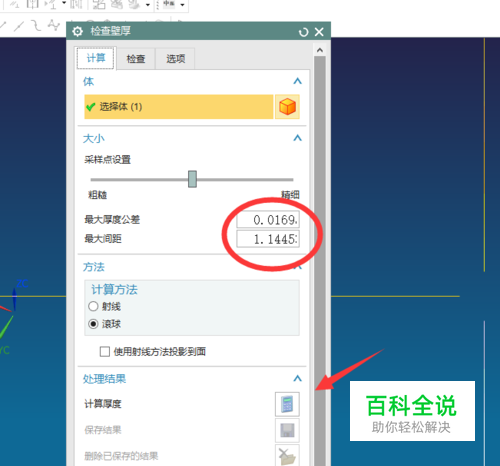The height and width of the screenshot is (466, 500).
Task: Switch to the 检查 tab
Action: (x=136, y=59)
